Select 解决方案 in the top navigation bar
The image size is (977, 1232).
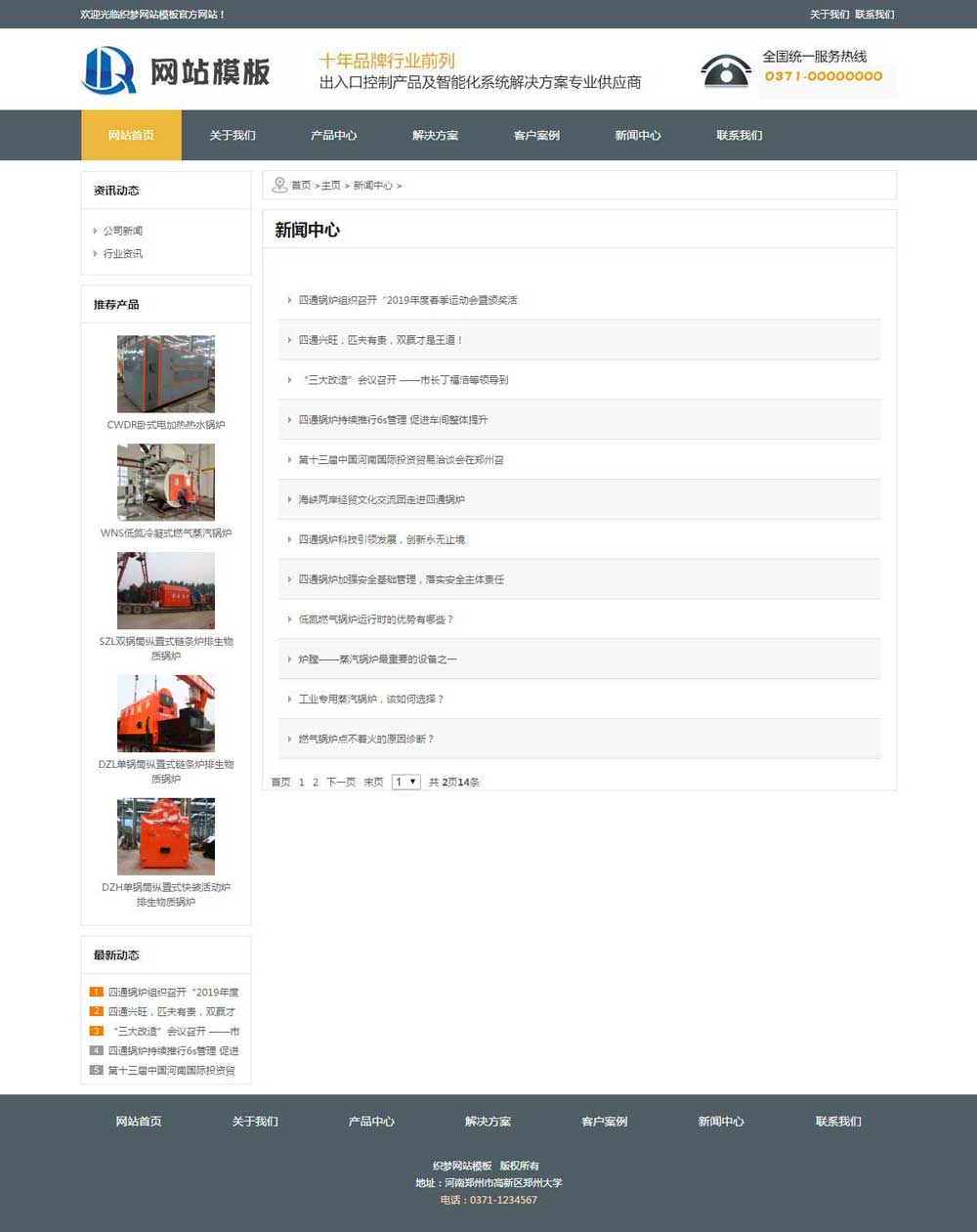(x=435, y=135)
